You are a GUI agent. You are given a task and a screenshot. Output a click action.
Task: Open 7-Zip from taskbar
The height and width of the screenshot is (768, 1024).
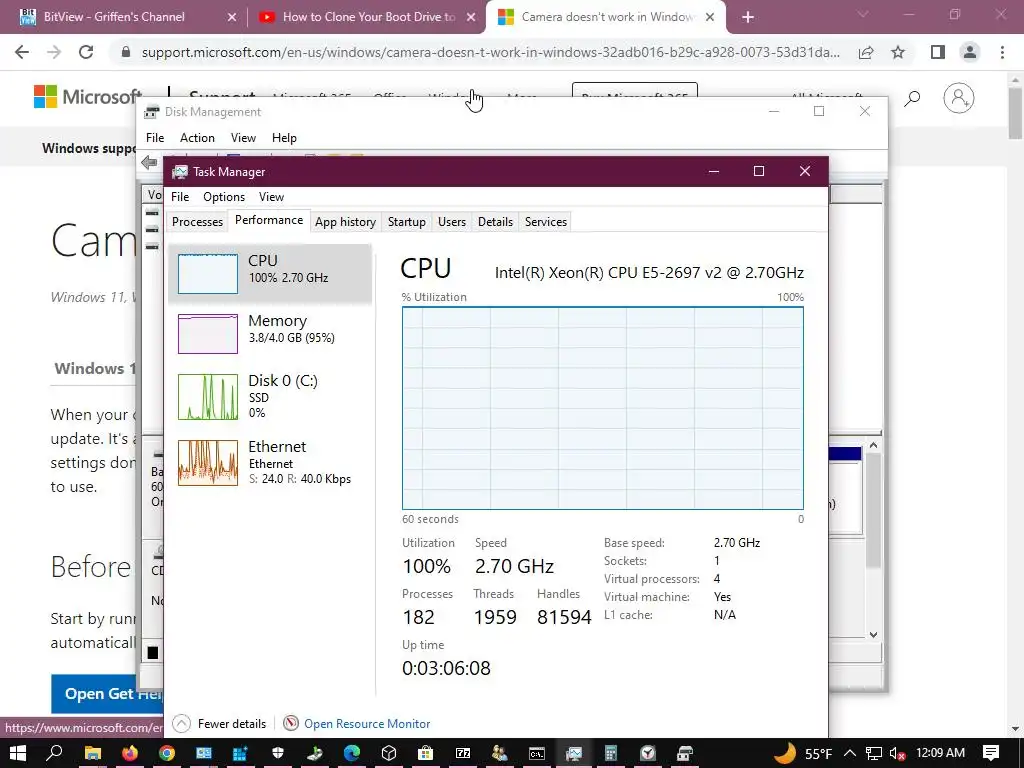(462, 753)
